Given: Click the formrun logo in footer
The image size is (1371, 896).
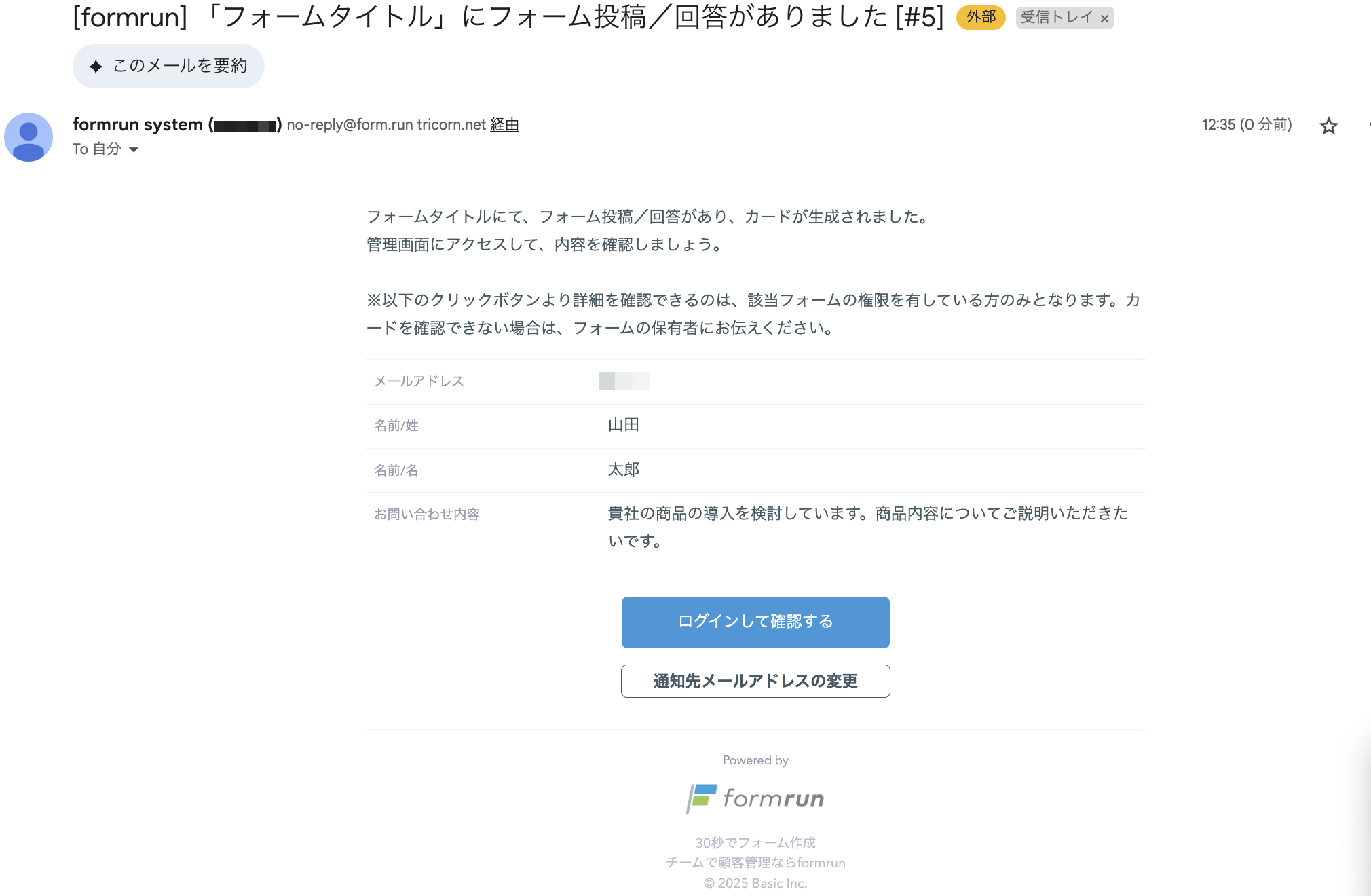Looking at the screenshot, I should tap(755, 798).
